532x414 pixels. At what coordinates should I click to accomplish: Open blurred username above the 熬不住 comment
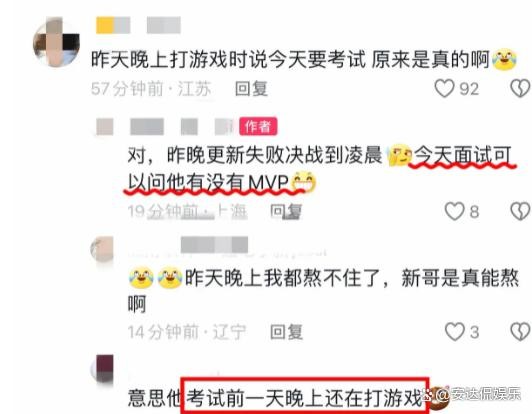click(x=214, y=245)
